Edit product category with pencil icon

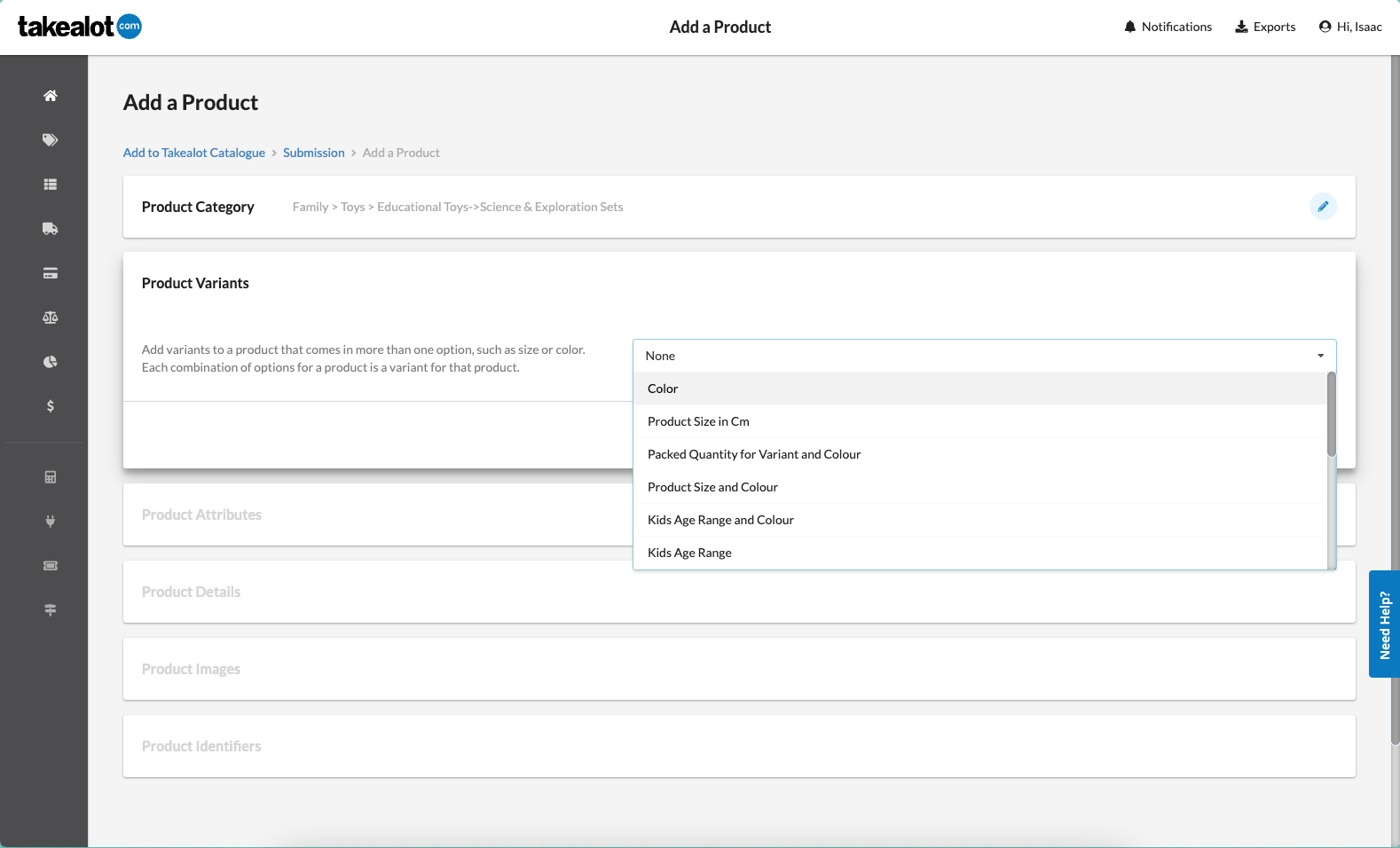pyautogui.click(x=1322, y=207)
